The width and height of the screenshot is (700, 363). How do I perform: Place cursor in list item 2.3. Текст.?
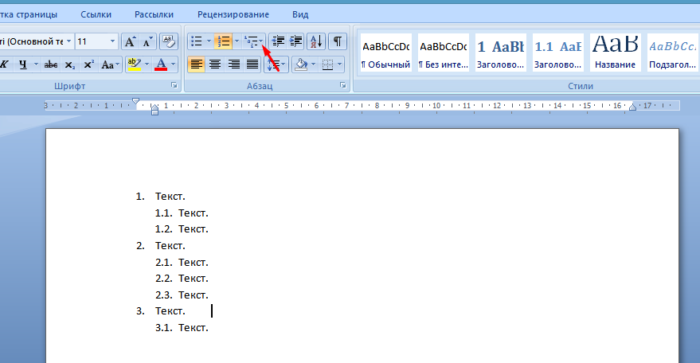tap(193, 295)
